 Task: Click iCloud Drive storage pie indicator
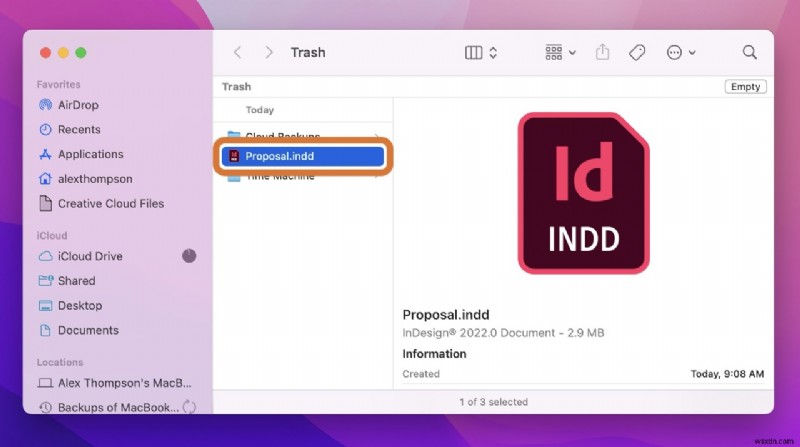(189, 256)
